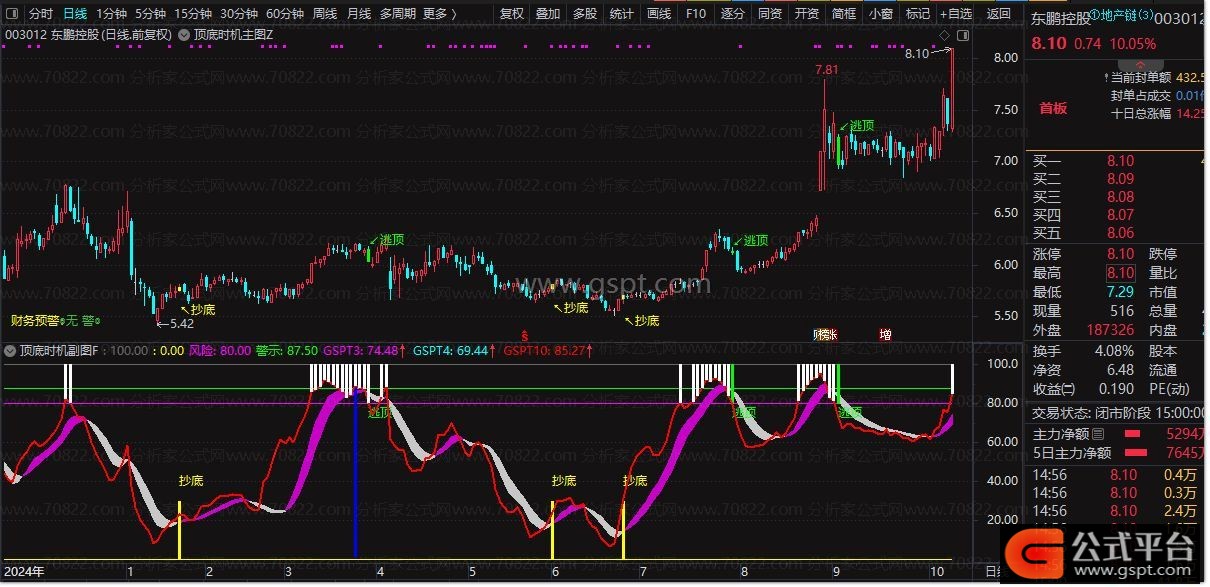Switch to 分时 intraday view
The width and height of the screenshot is (1210, 587).
pyautogui.click(x=41, y=14)
